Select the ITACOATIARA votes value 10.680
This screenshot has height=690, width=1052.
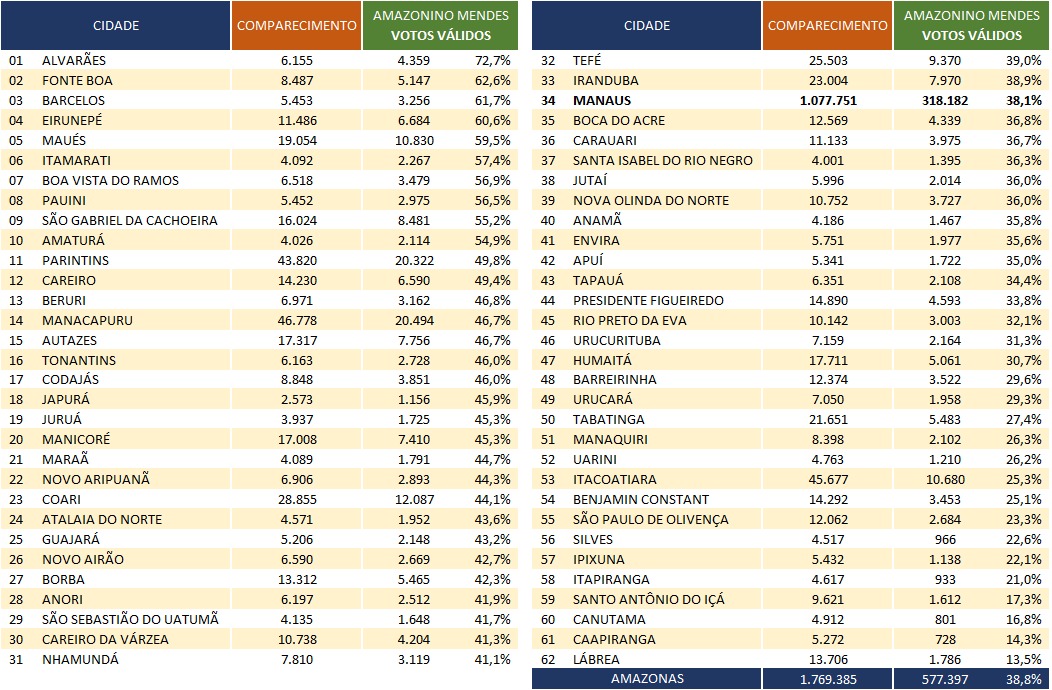[945, 480]
